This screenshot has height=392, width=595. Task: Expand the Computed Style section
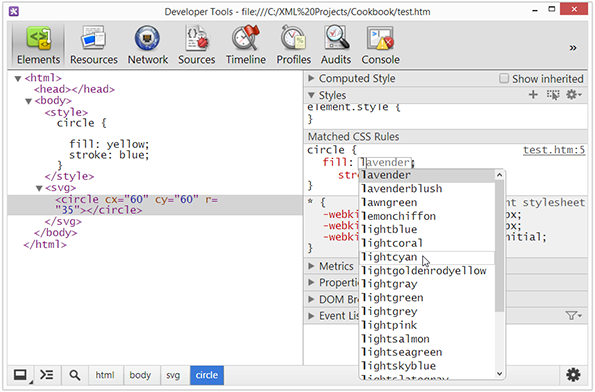click(x=311, y=78)
